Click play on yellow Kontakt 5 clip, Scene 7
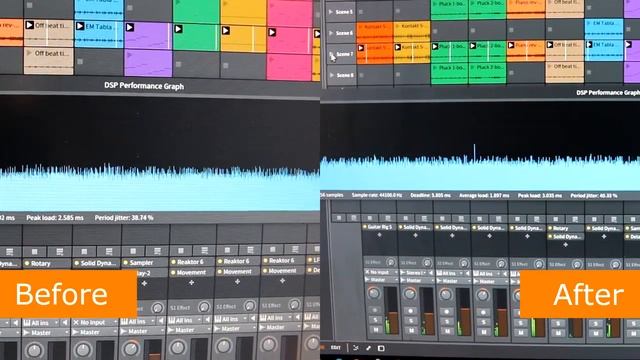Viewport: 640px width, 360px height. 398,48
